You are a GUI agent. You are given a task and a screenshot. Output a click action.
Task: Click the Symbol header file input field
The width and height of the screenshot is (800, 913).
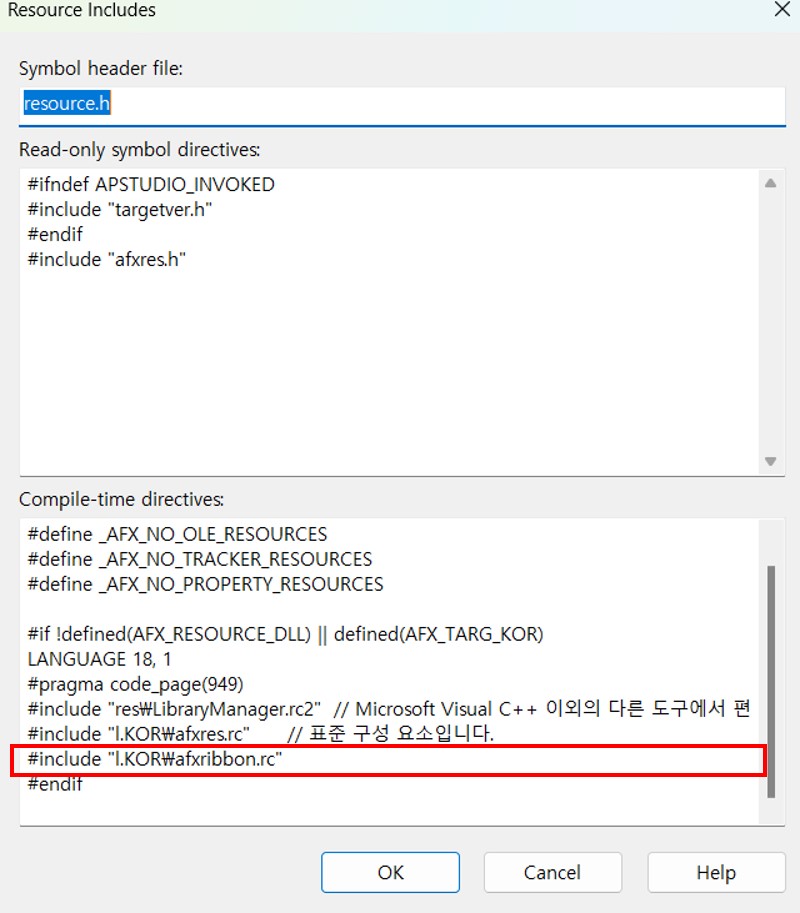(402, 105)
